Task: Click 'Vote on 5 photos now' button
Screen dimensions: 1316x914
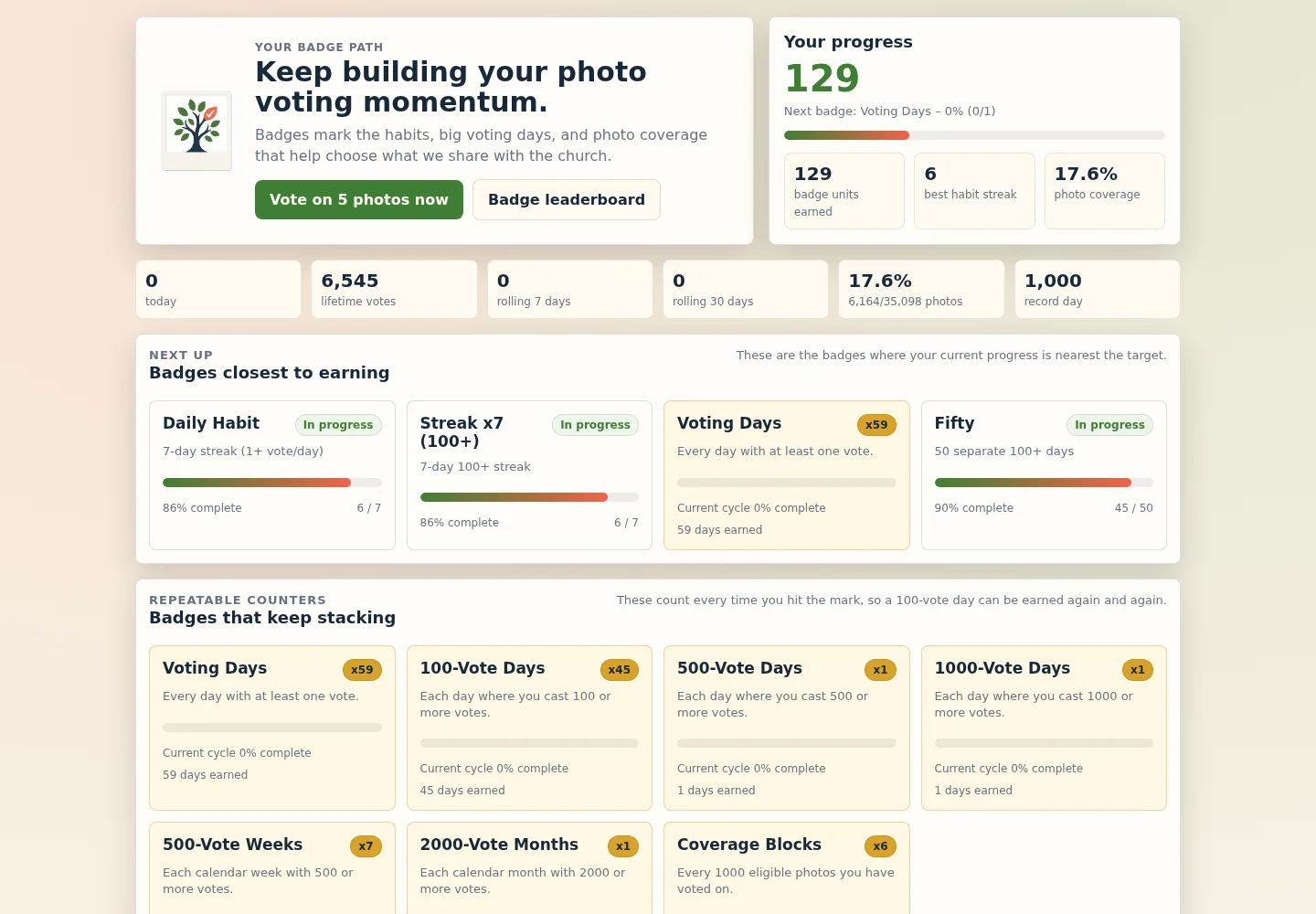Action: click(x=359, y=199)
